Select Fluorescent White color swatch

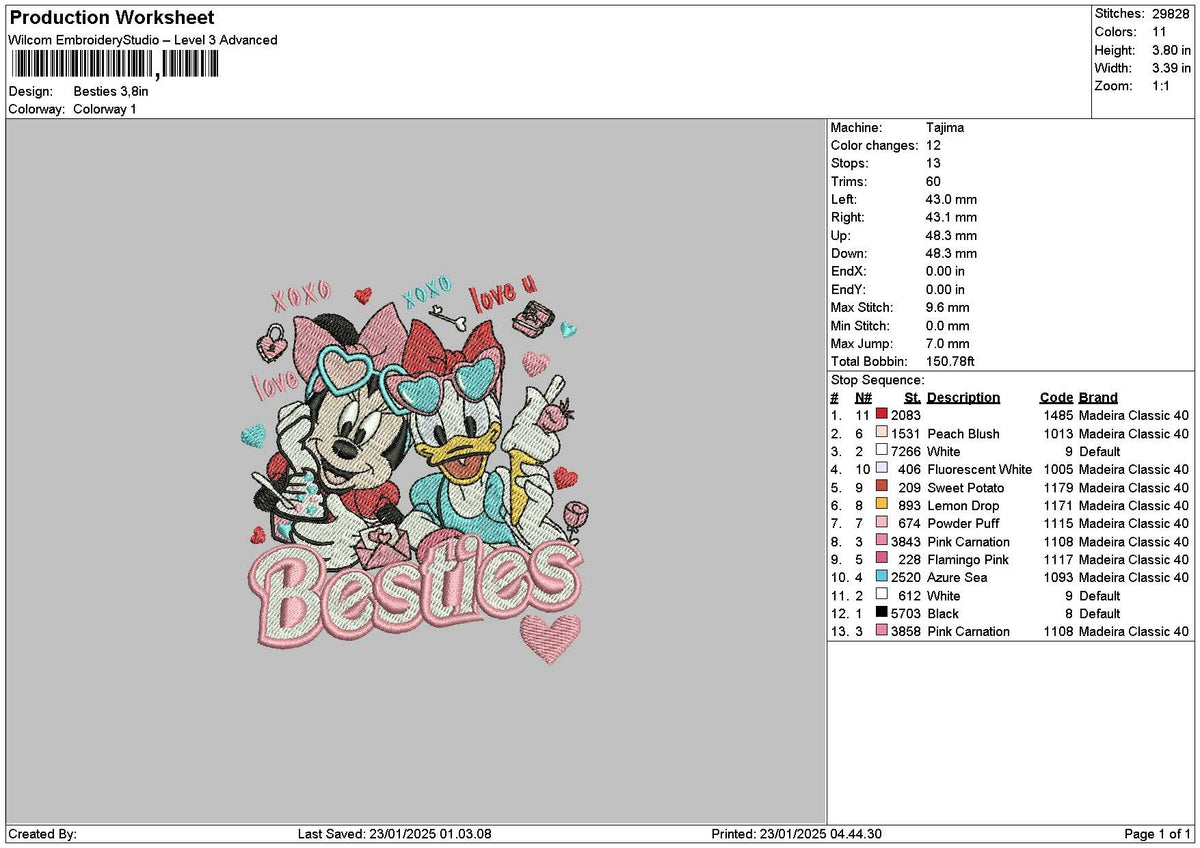pos(881,469)
